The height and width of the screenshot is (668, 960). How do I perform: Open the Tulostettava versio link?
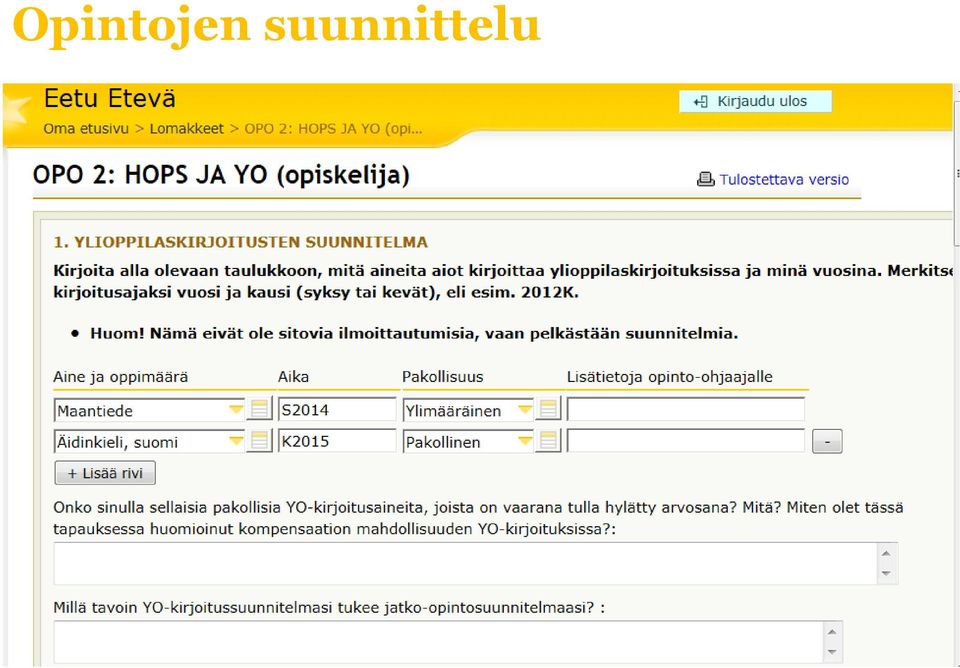click(784, 180)
